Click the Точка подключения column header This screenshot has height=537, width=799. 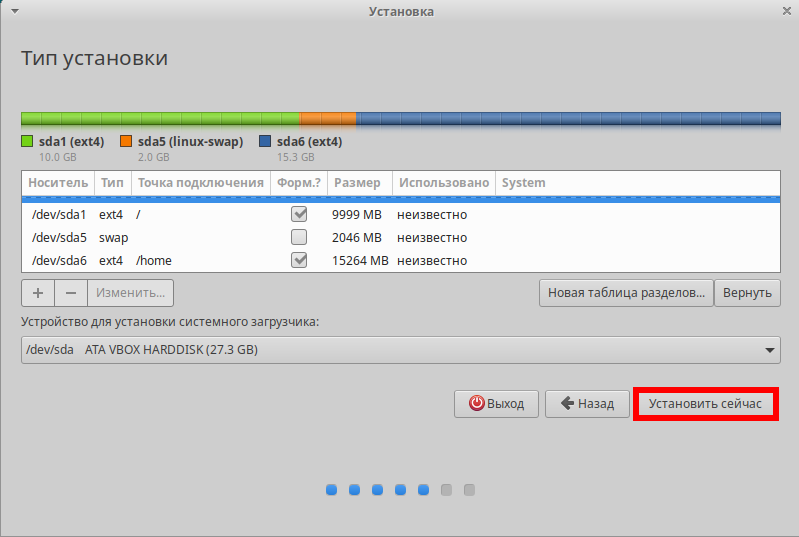pyautogui.click(x=201, y=183)
